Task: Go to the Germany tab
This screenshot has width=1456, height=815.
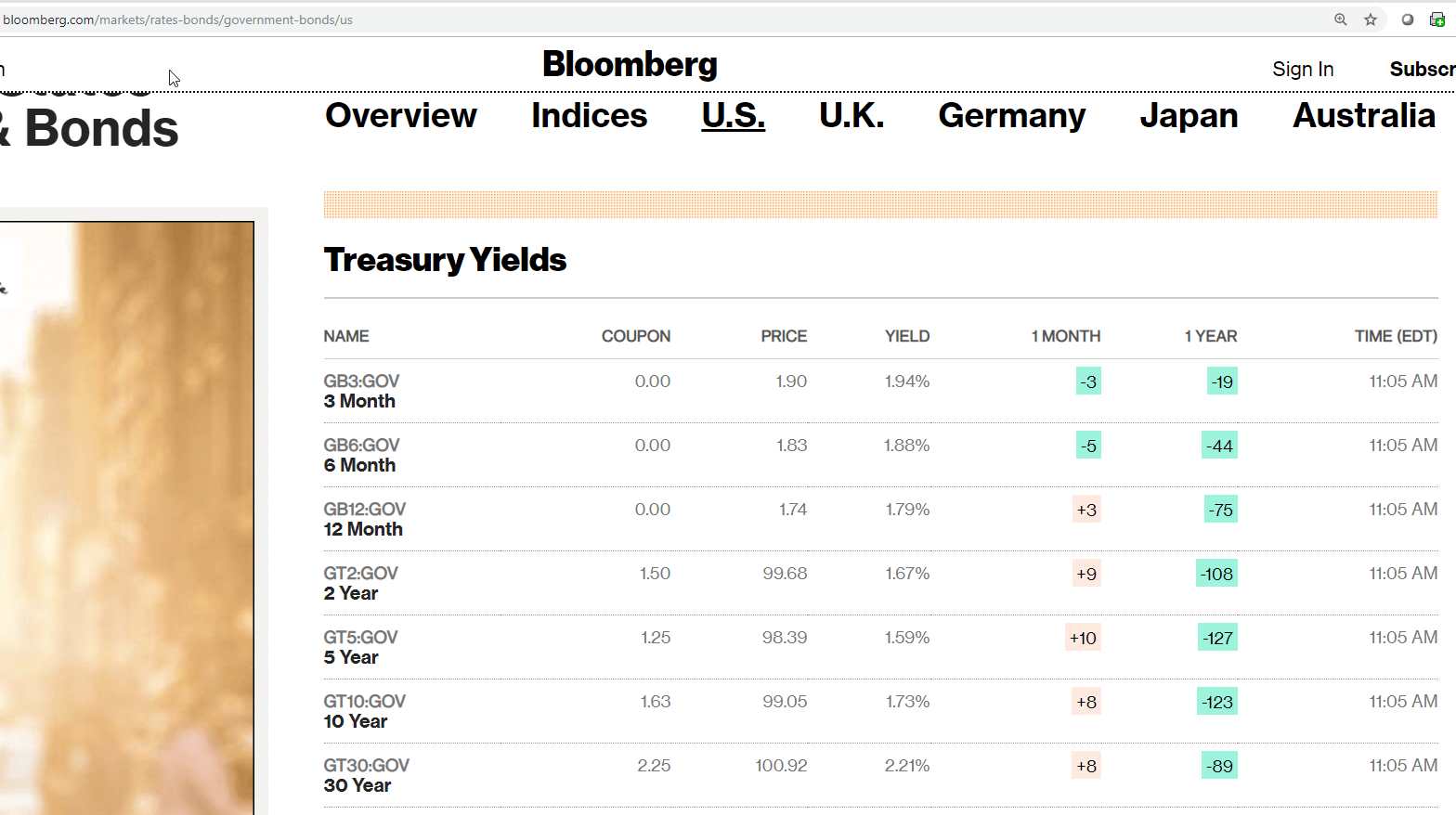Action: 1011,116
